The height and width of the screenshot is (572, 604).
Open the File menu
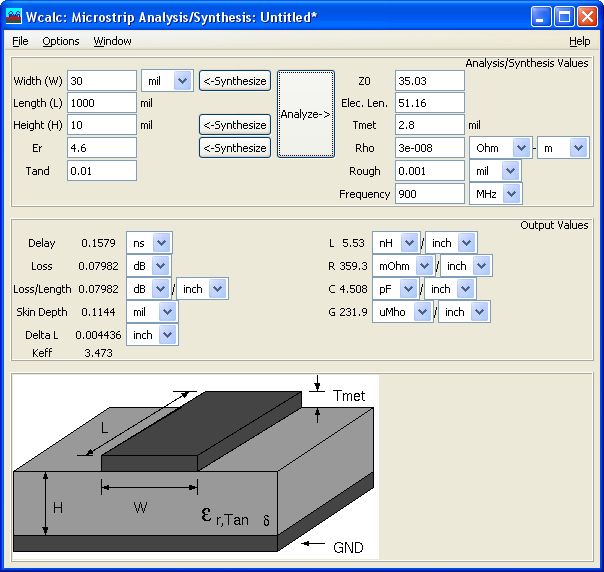20,41
